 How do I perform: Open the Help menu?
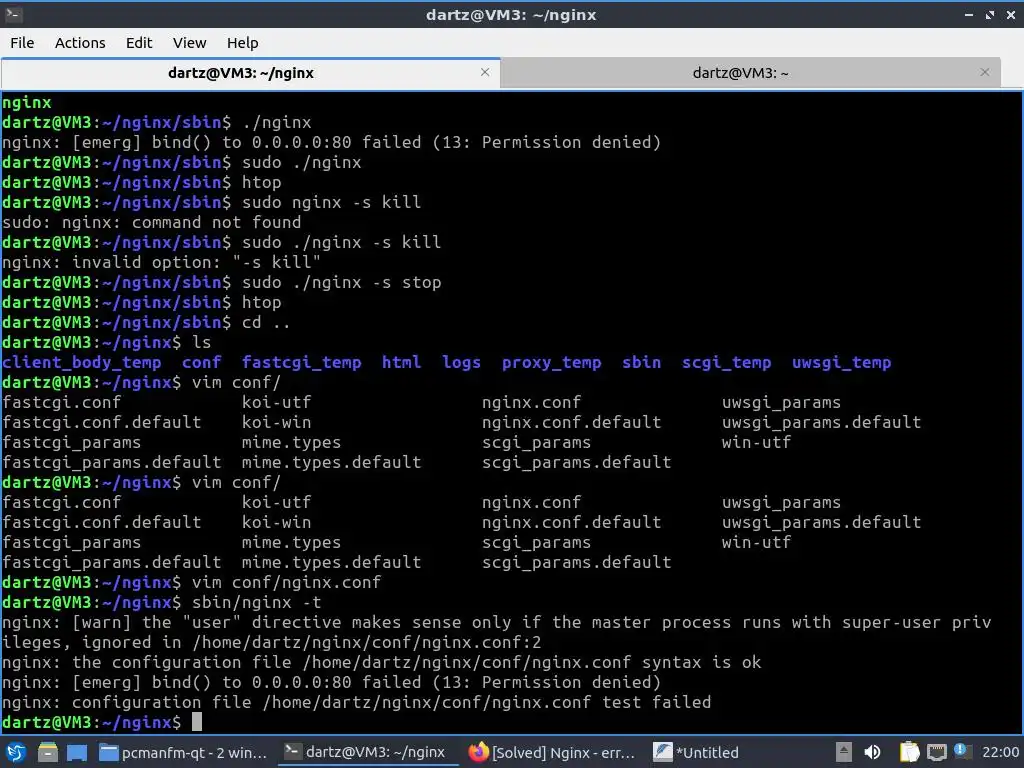(242, 43)
